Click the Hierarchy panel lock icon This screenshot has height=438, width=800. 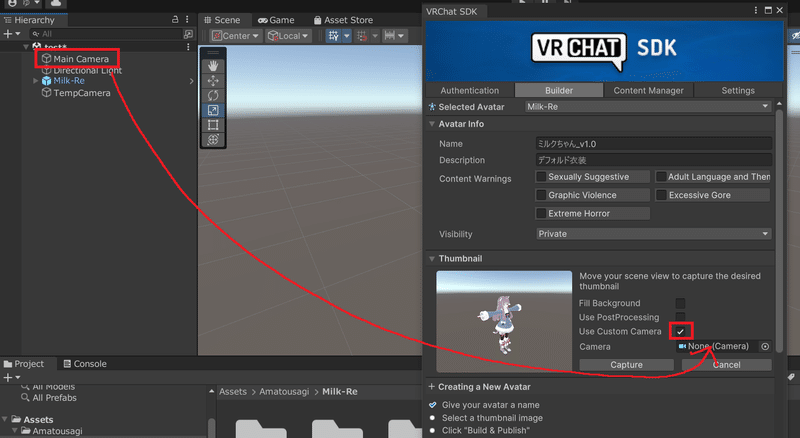point(175,19)
